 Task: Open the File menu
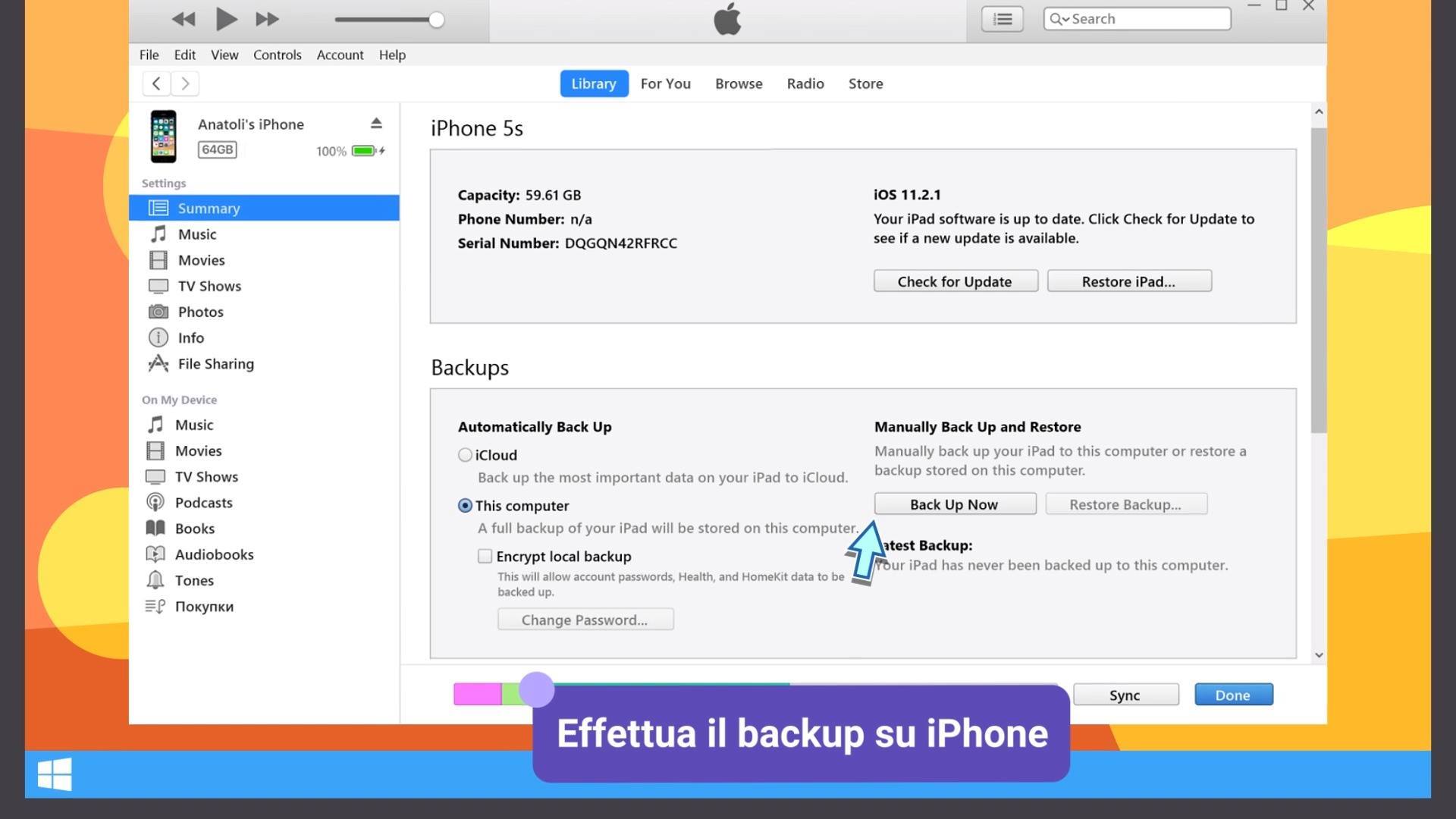pos(149,55)
